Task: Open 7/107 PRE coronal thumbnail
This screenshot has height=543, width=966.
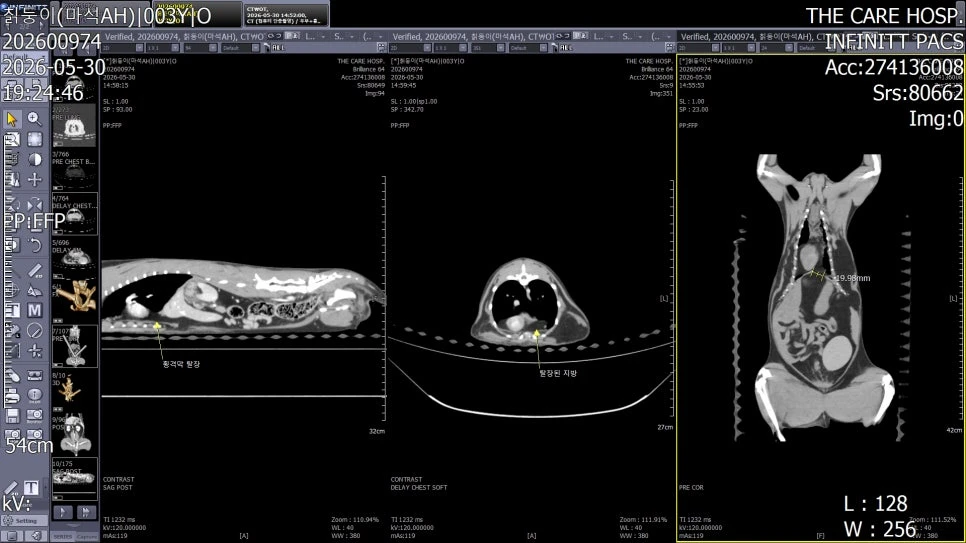Action: point(74,347)
